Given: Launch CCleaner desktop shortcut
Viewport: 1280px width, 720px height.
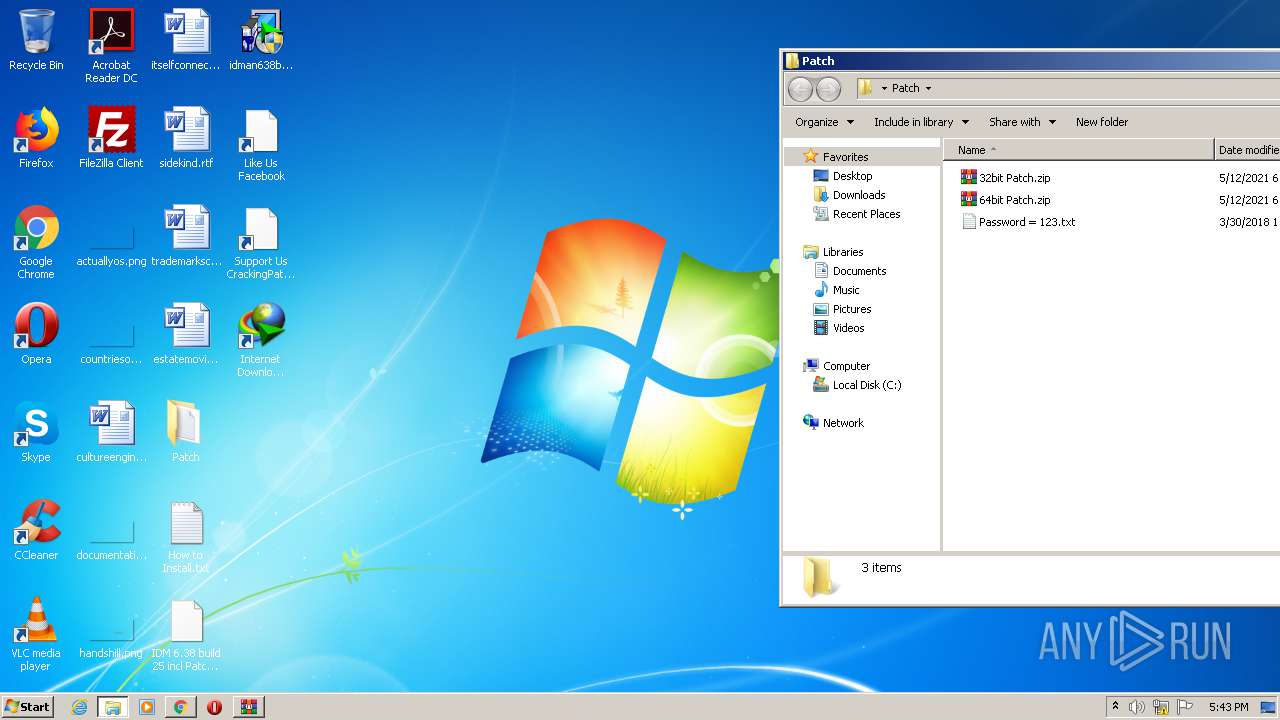Looking at the screenshot, I should 36,530.
